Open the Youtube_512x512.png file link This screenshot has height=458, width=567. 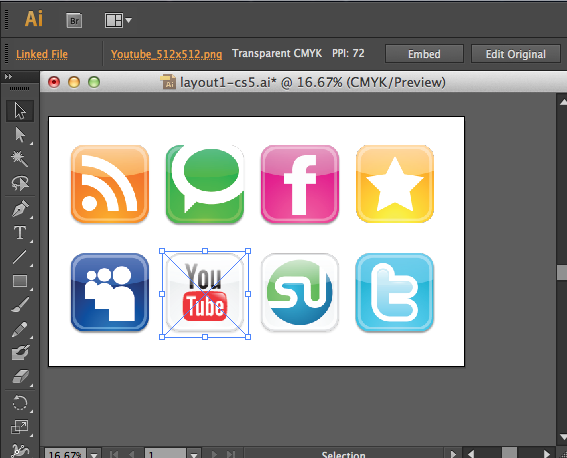(166, 54)
